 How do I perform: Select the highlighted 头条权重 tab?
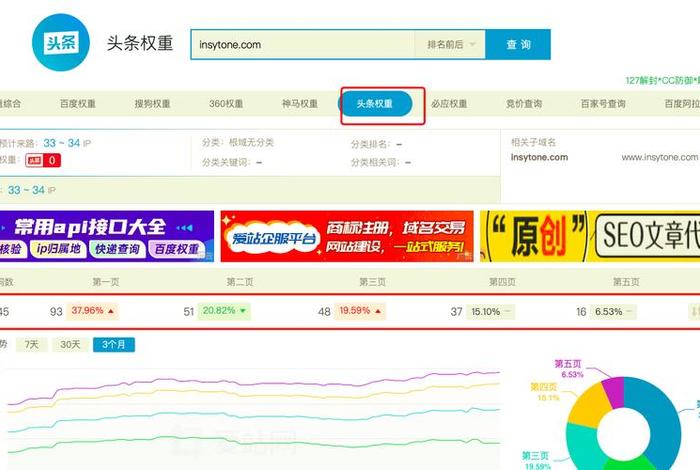(x=375, y=104)
